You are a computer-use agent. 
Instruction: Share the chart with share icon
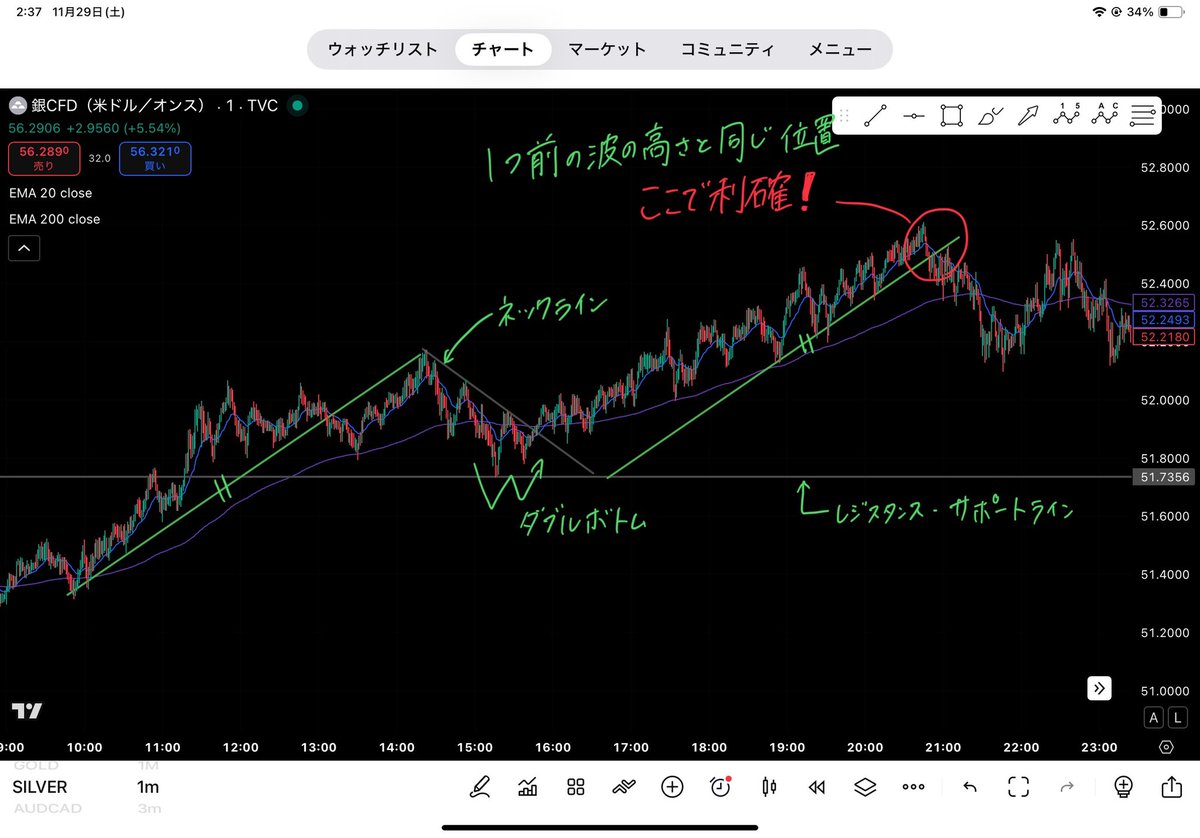tap(1170, 787)
